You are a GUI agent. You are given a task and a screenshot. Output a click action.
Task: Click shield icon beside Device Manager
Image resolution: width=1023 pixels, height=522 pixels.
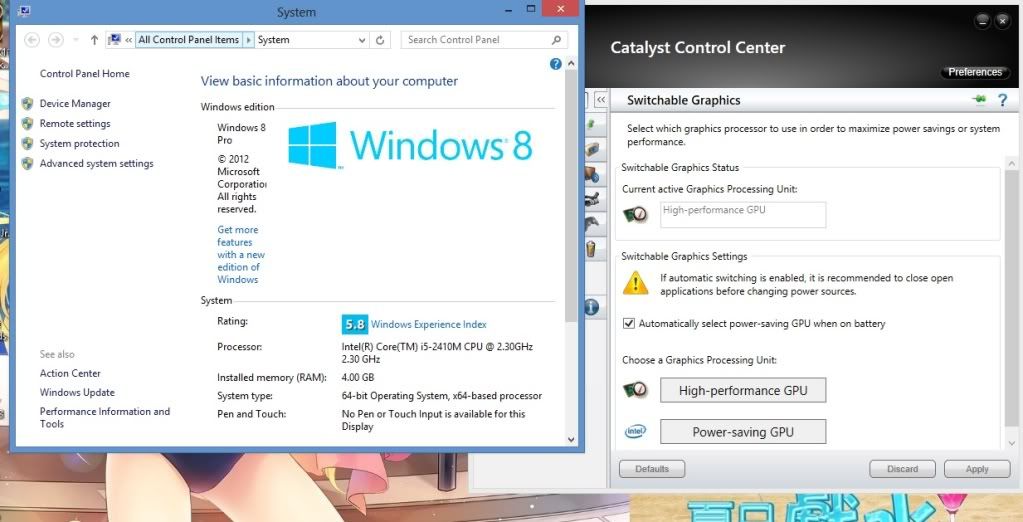point(27,104)
